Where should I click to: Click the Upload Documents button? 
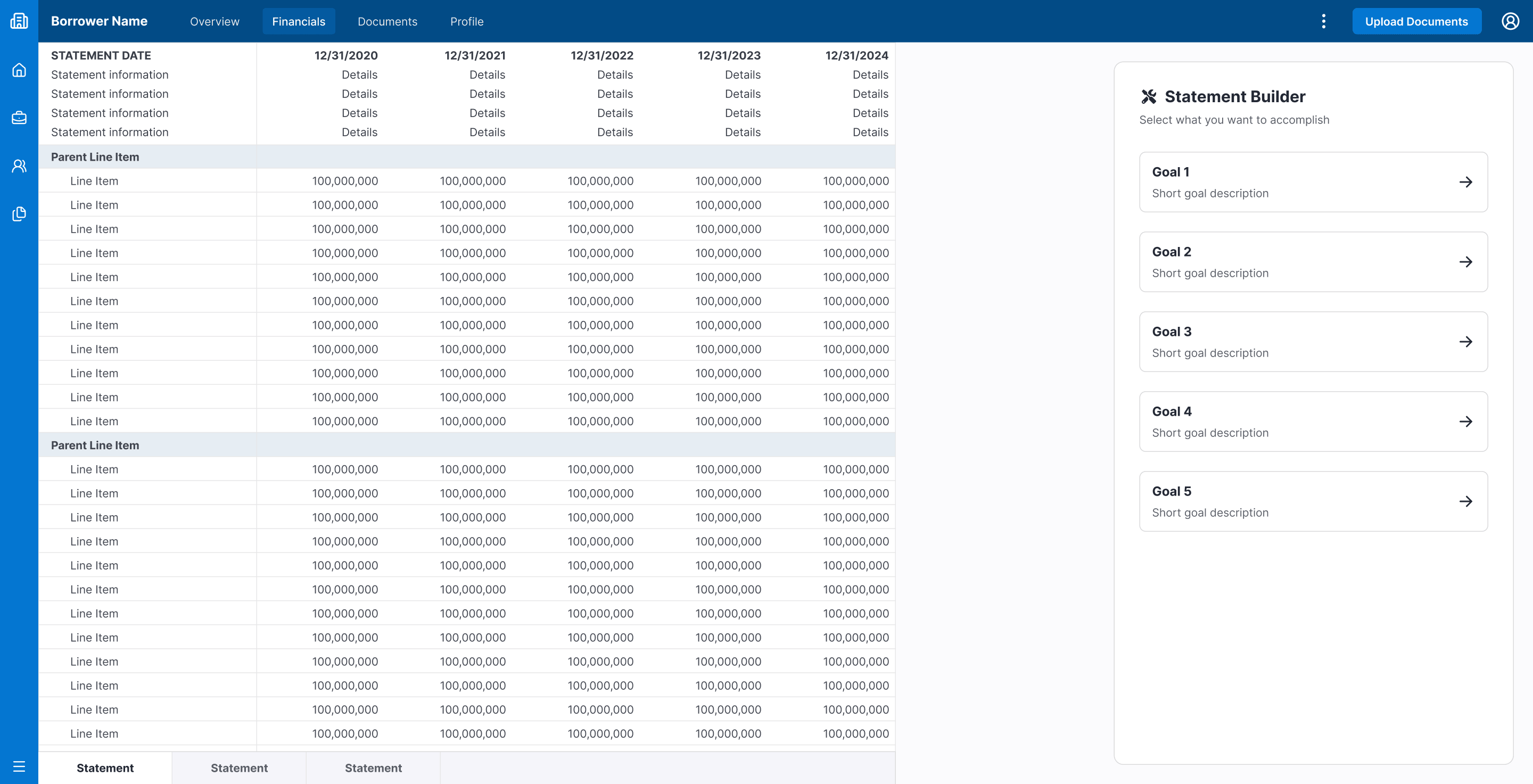point(1416,21)
